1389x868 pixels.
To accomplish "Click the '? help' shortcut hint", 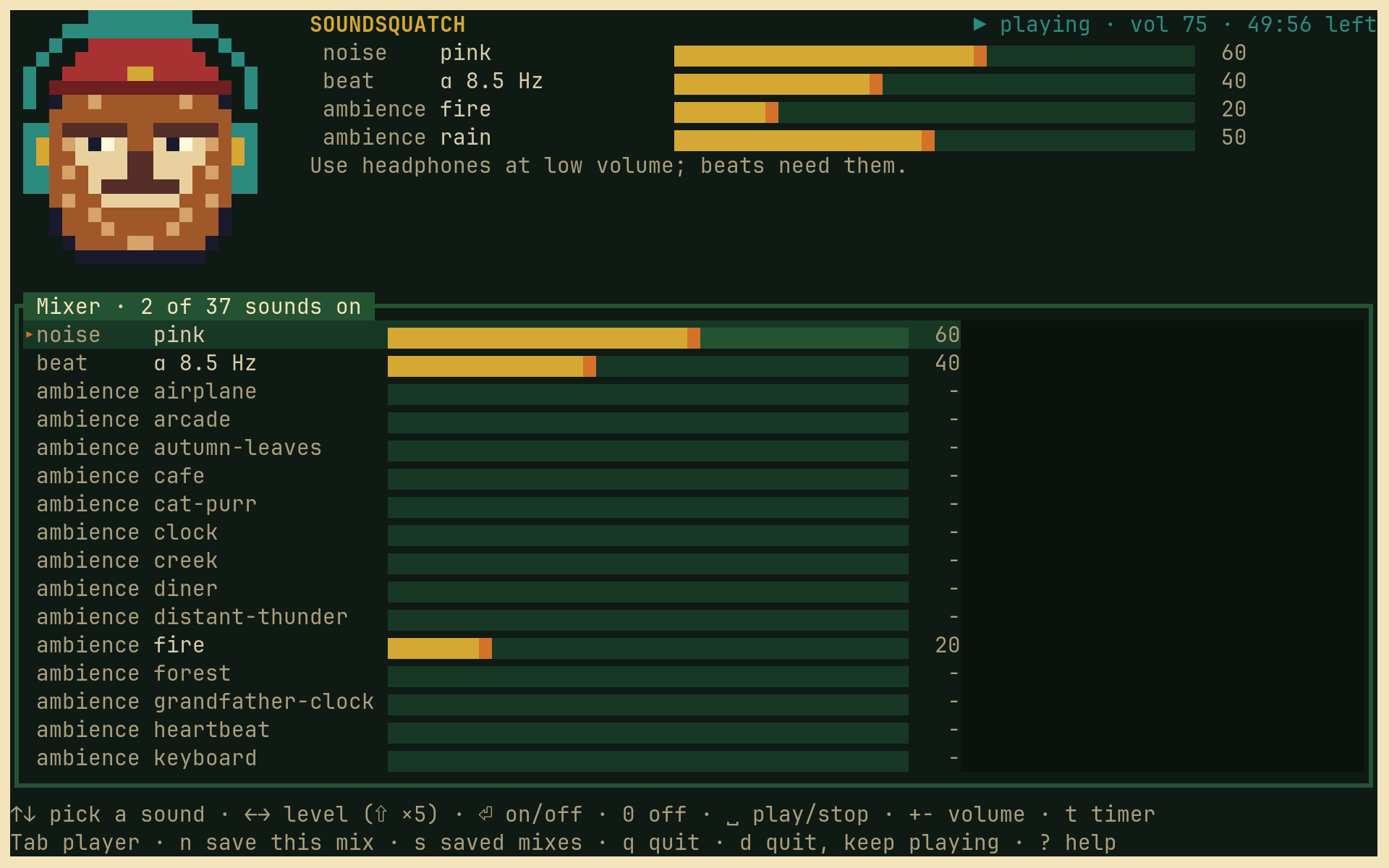I will pyautogui.click(x=1077, y=843).
